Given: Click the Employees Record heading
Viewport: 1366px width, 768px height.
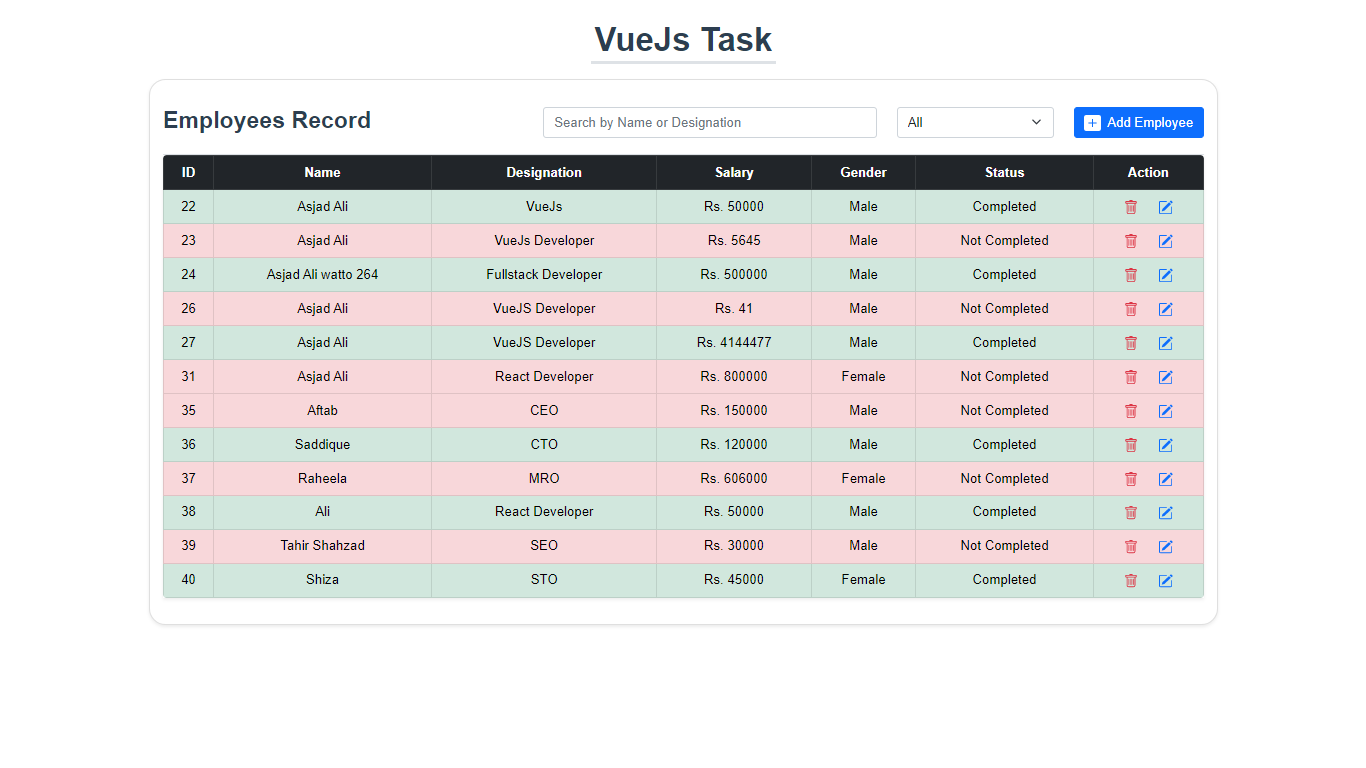Looking at the screenshot, I should [x=267, y=120].
